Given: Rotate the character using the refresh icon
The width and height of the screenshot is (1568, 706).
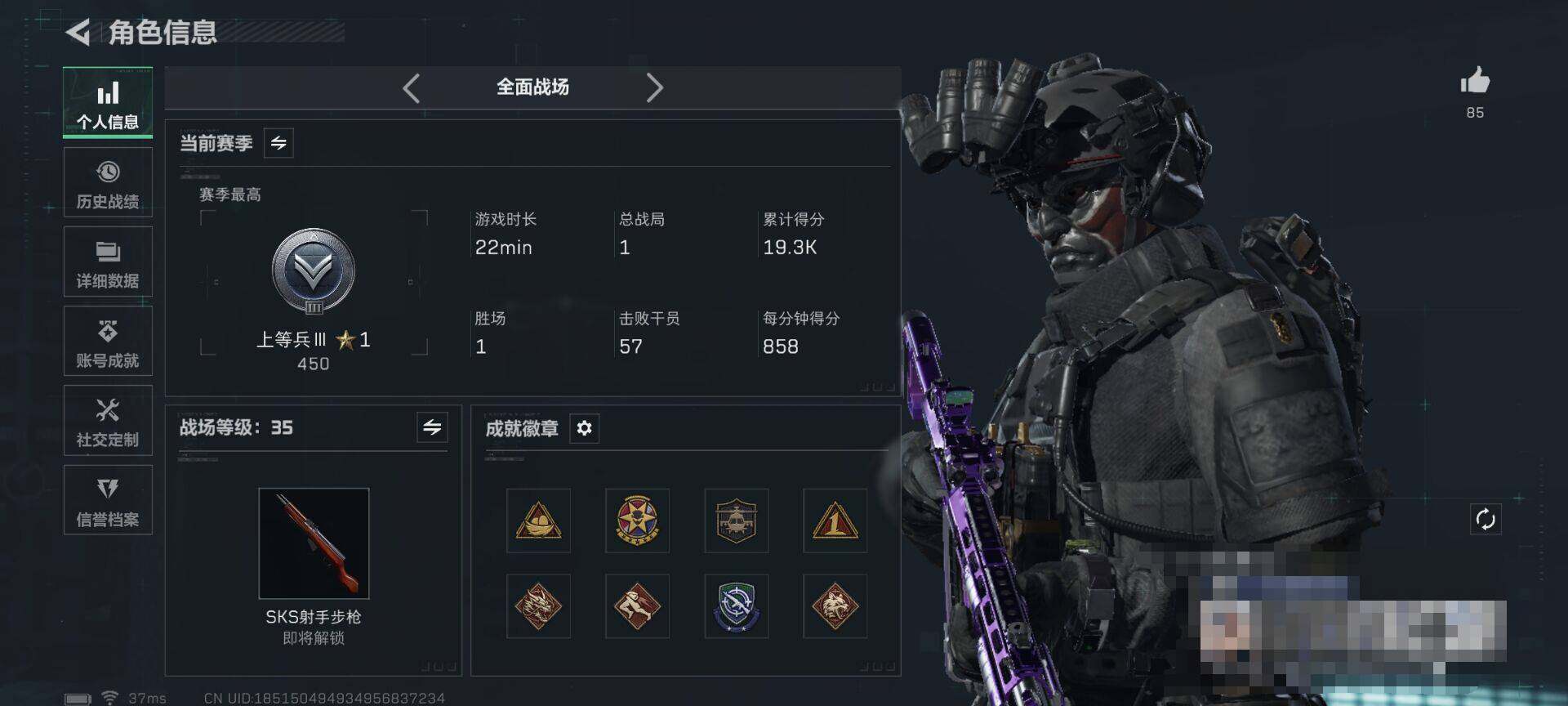Looking at the screenshot, I should 1486,519.
